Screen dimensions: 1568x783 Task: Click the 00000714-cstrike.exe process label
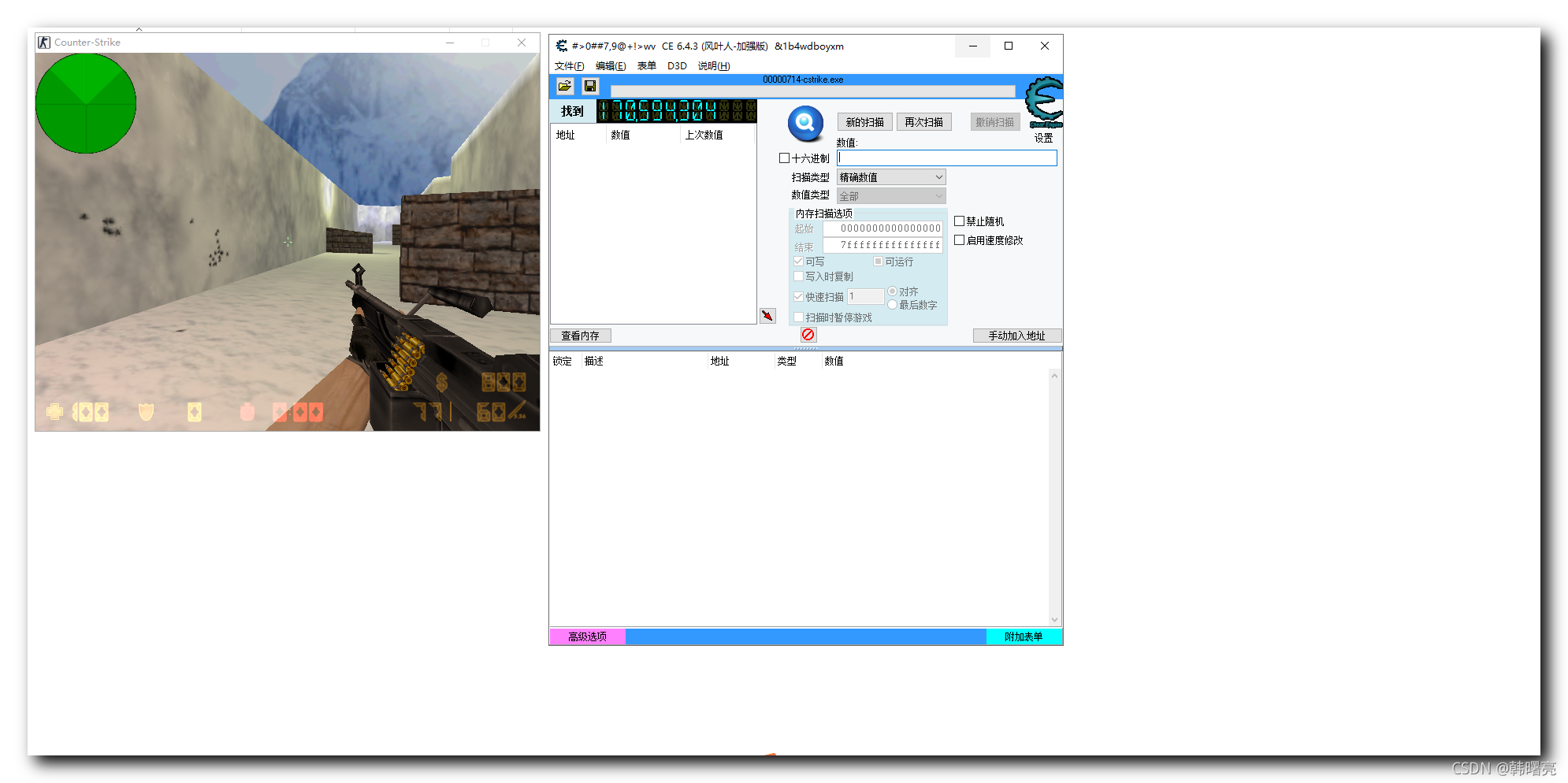pyautogui.click(x=803, y=80)
